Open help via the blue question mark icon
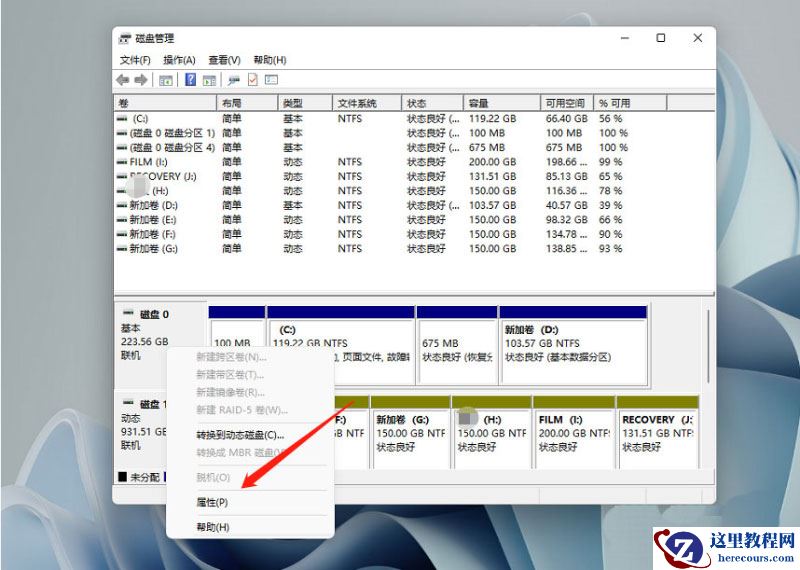800x570 pixels. 190,80
